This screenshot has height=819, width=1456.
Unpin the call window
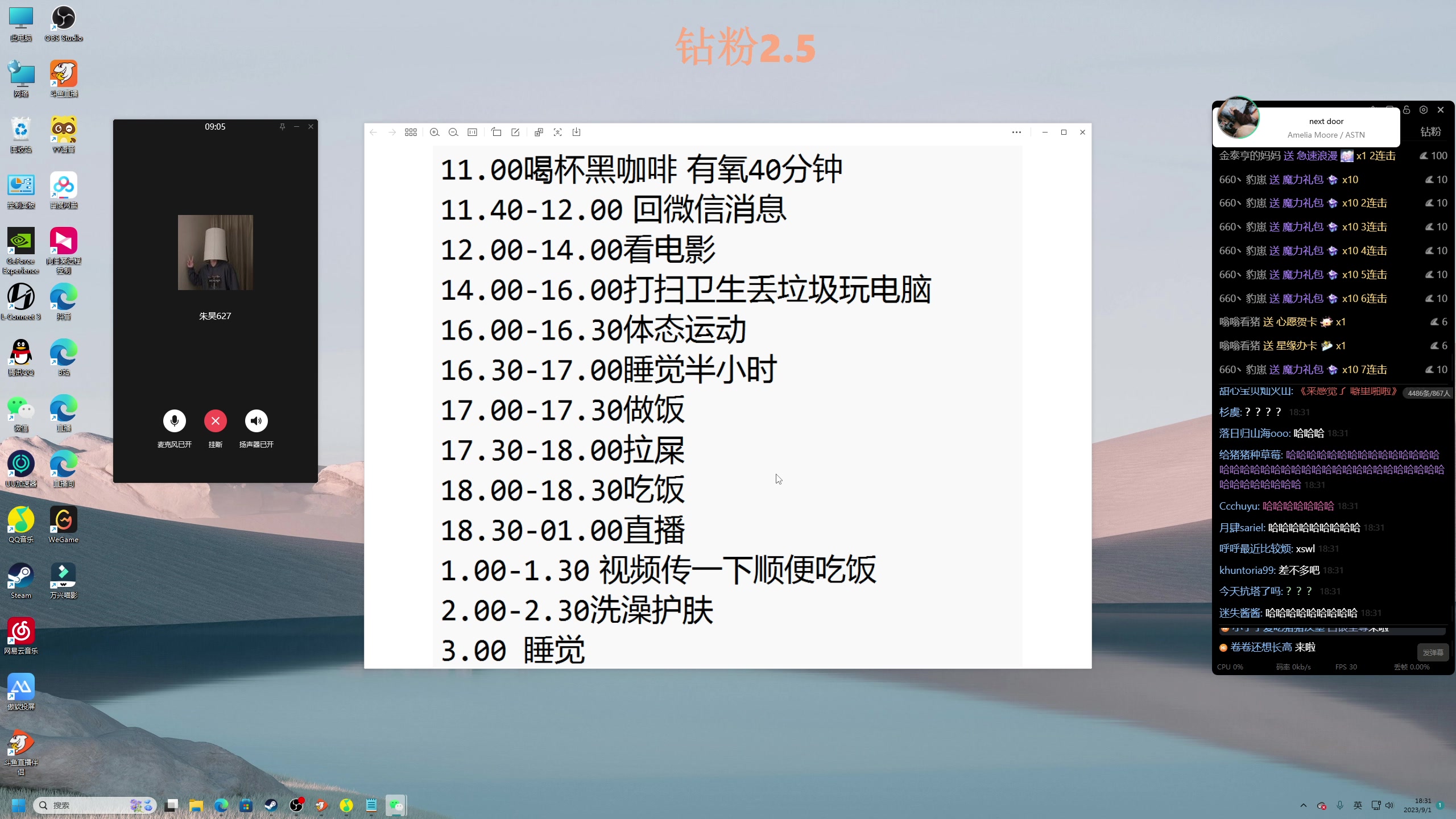coord(282,126)
